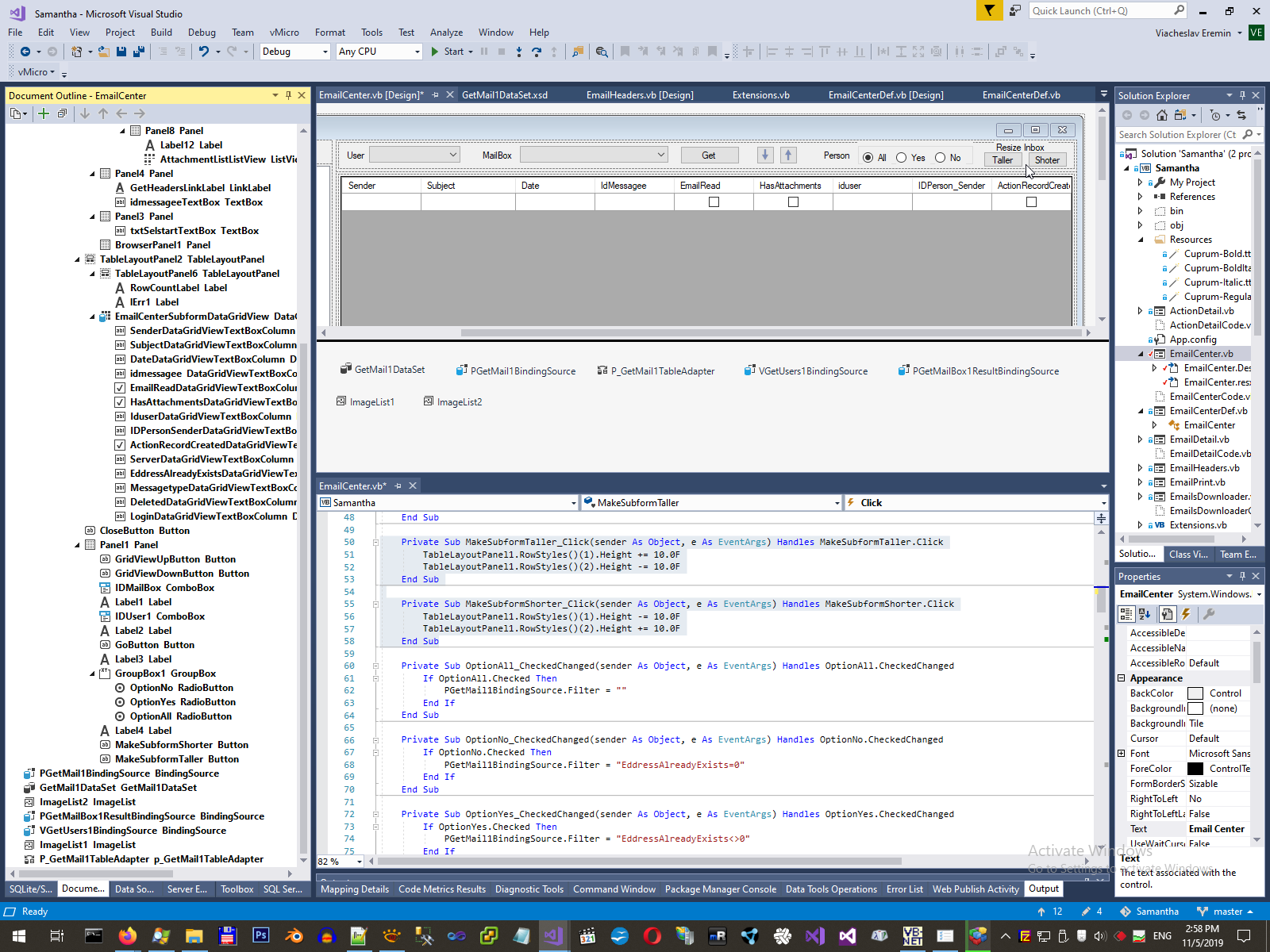Click the Quick Launch search box
The width and height of the screenshot is (1270, 952).
pyautogui.click(x=1107, y=10)
